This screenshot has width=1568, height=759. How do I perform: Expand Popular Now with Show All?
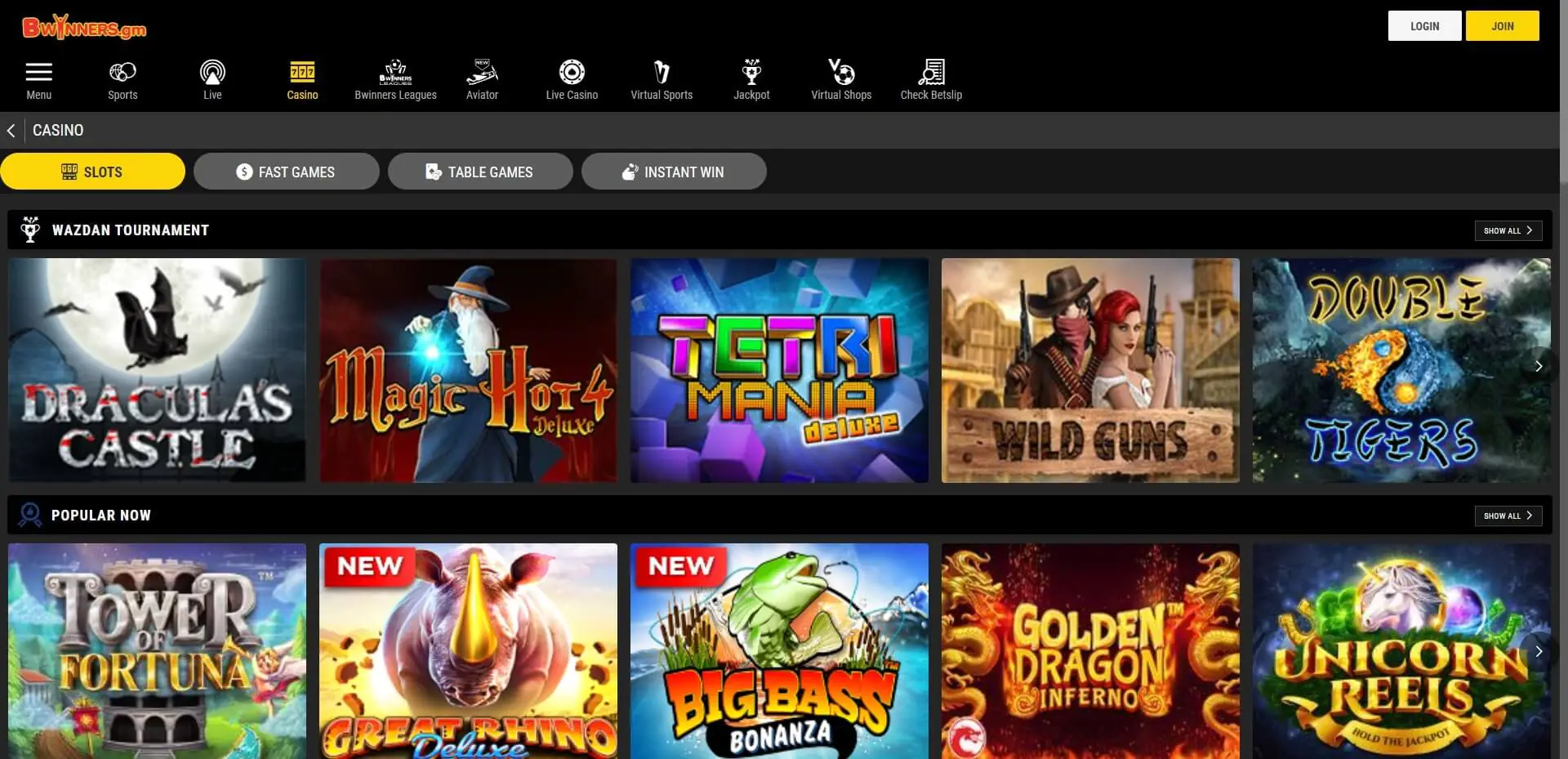[x=1508, y=516]
